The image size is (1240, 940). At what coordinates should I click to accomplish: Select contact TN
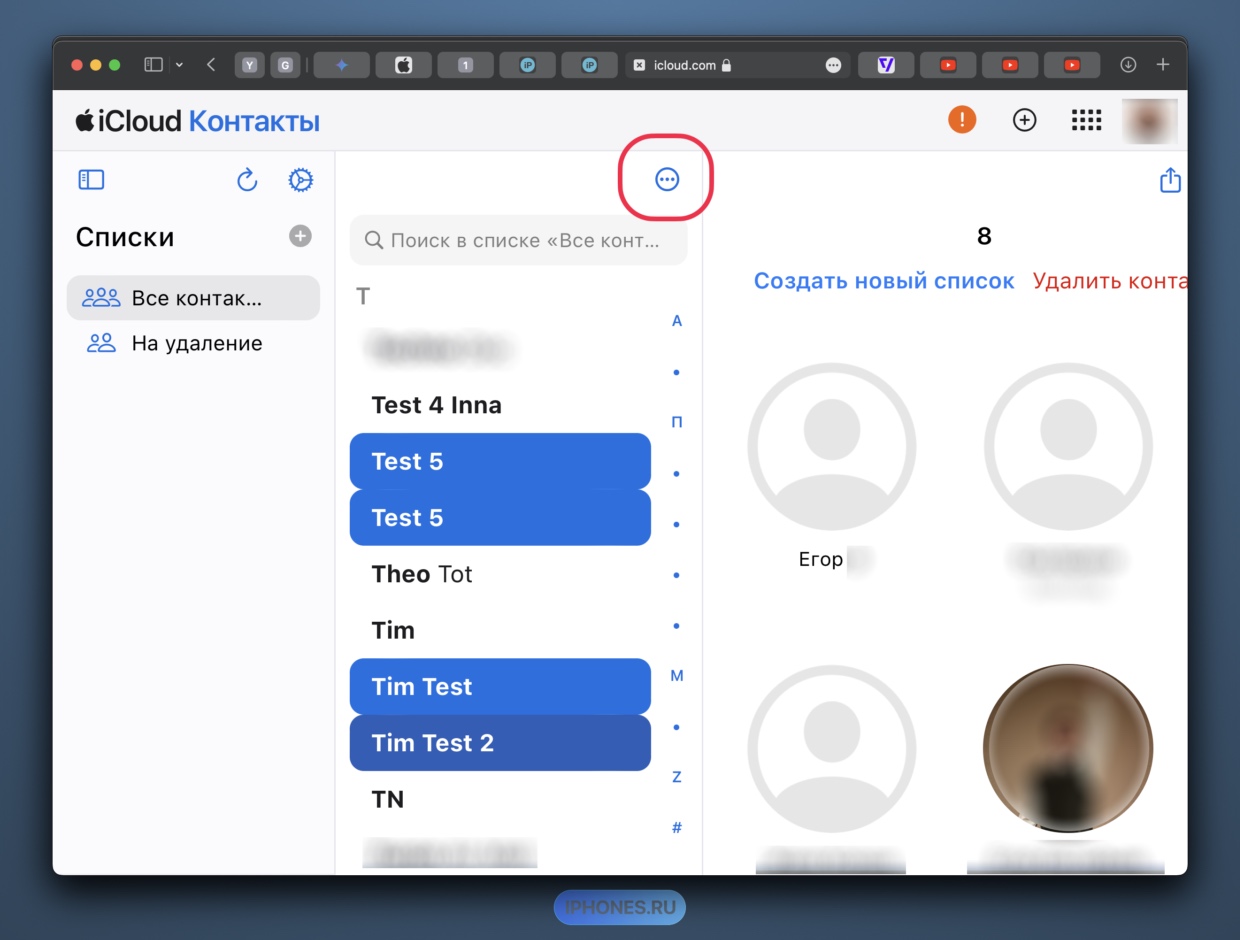pyautogui.click(x=500, y=799)
